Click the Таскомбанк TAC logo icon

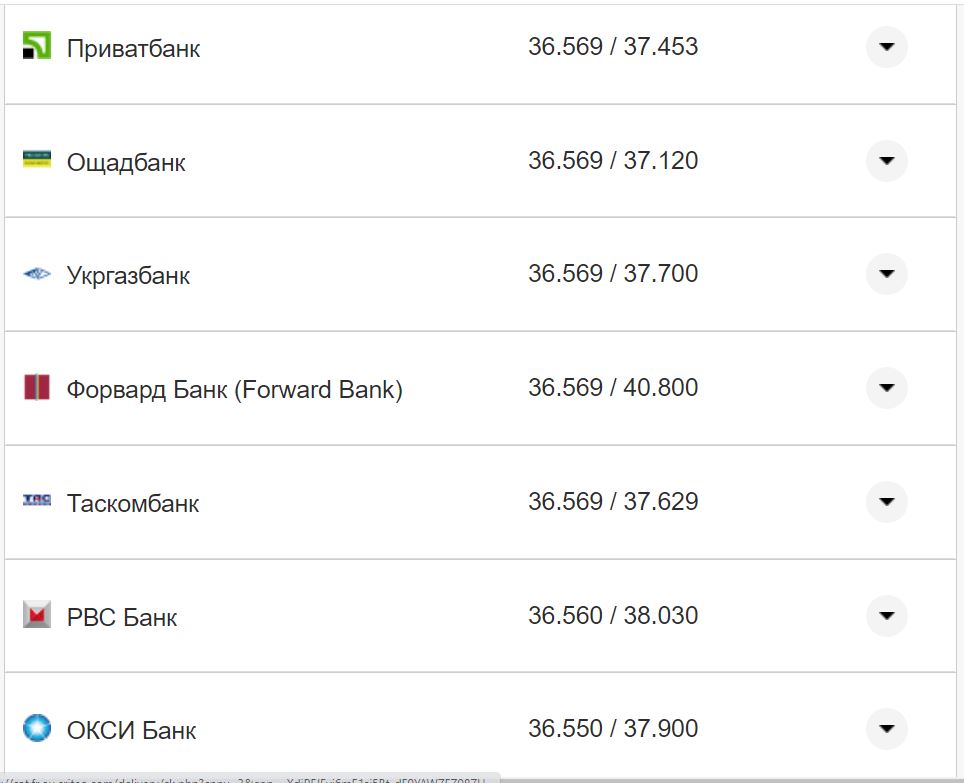36,500
